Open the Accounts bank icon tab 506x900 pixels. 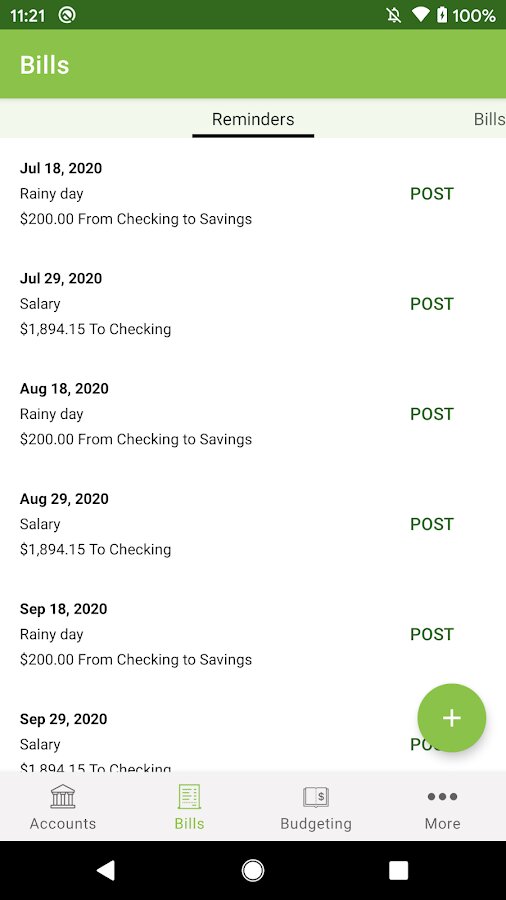[63, 806]
